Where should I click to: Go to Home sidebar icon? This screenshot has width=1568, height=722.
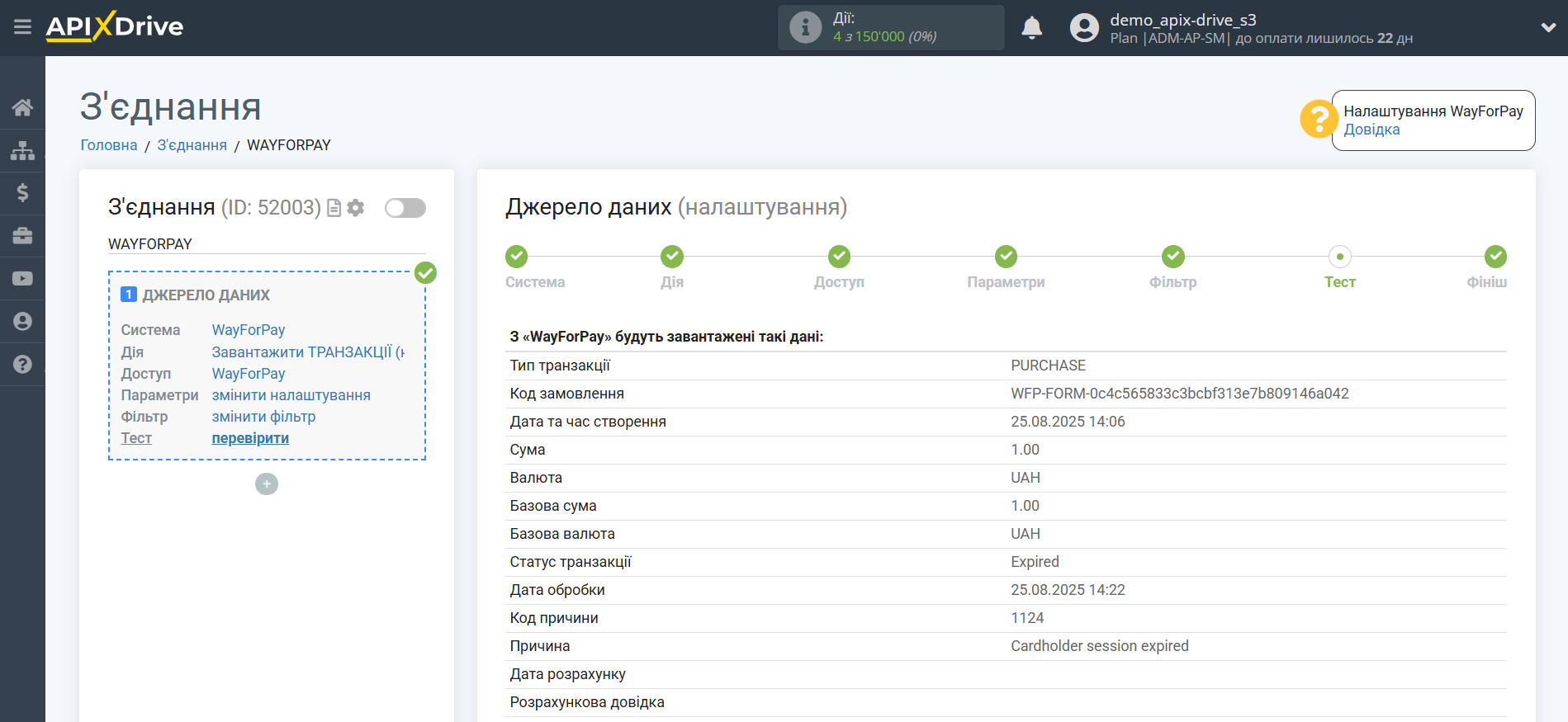point(22,107)
